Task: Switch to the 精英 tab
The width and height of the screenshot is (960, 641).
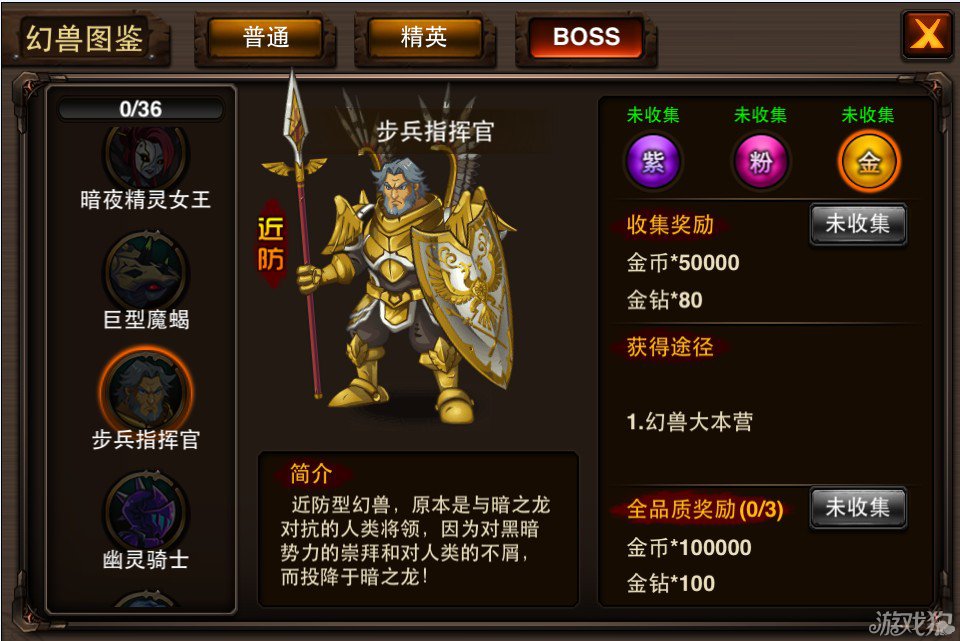Action: coord(424,37)
